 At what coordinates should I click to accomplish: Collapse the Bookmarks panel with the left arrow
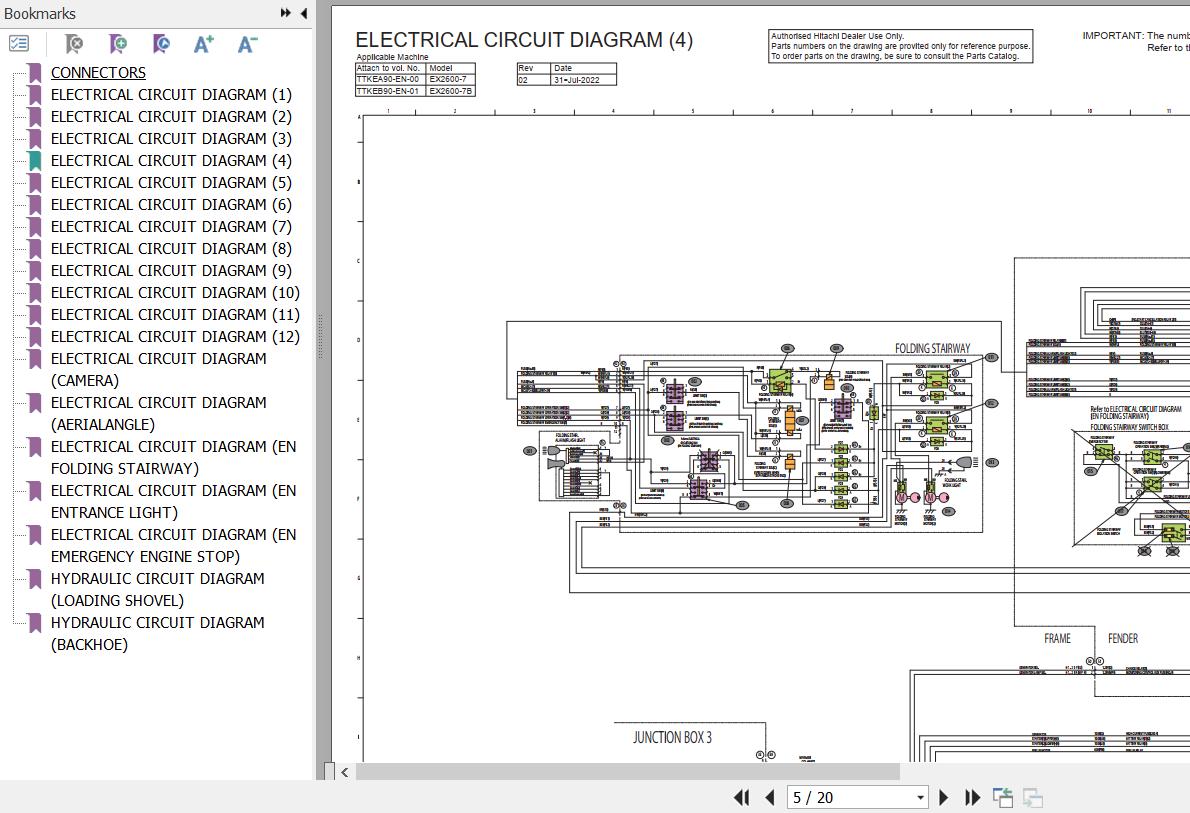pyautogui.click(x=304, y=13)
